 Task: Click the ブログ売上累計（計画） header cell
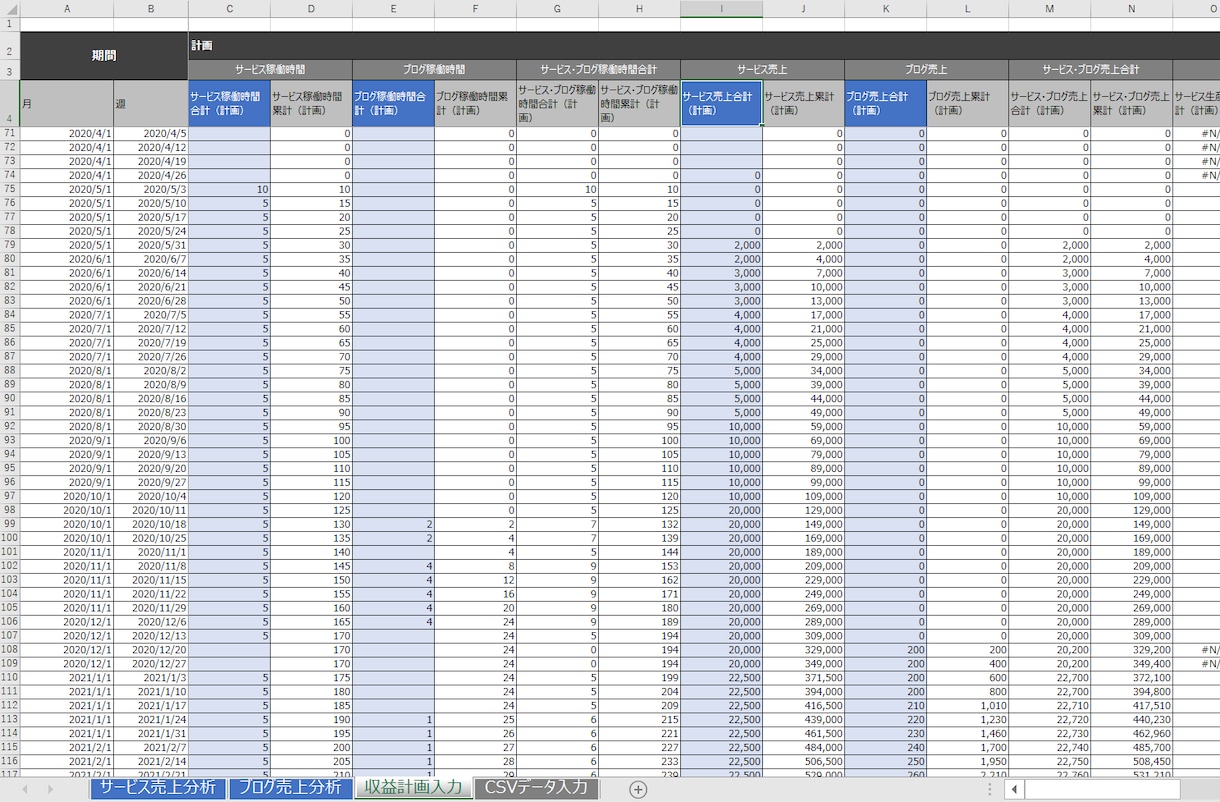coord(967,103)
